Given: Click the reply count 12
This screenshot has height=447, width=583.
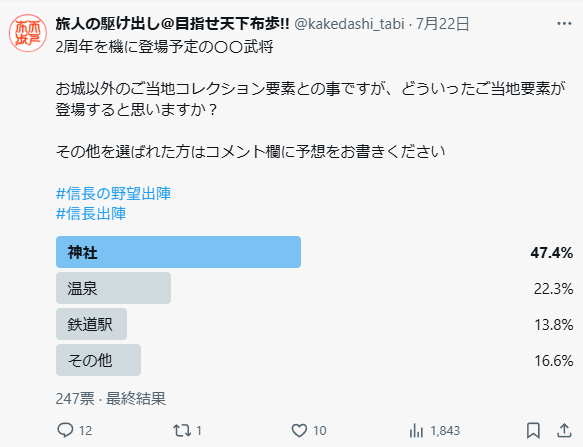Looking at the screenshot, I should (x=86, y=431).
